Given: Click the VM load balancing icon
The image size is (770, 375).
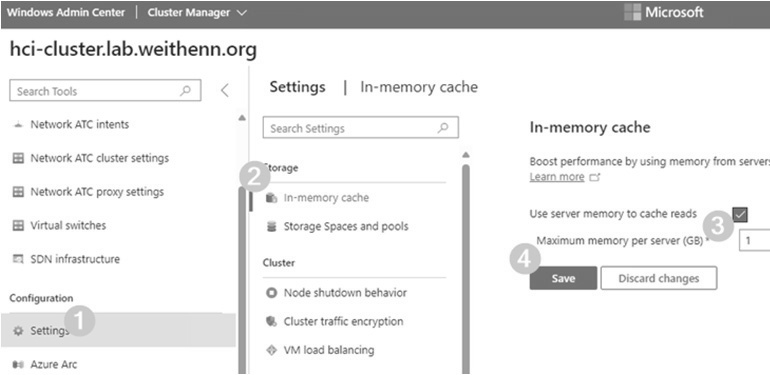Looking at the screenshot, I should (271, 350).
